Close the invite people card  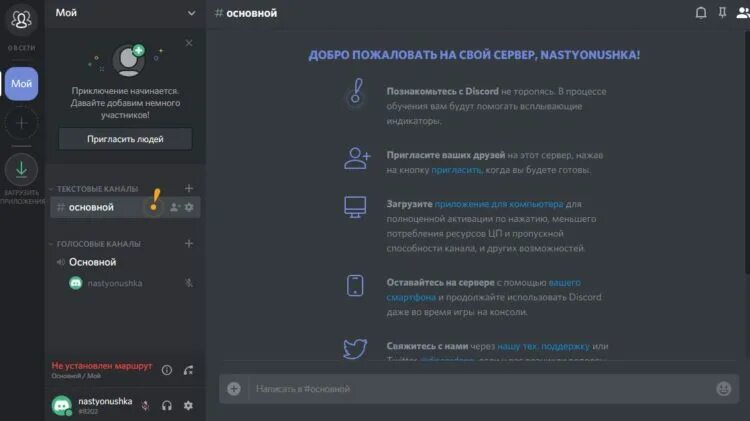coord(189,43)
